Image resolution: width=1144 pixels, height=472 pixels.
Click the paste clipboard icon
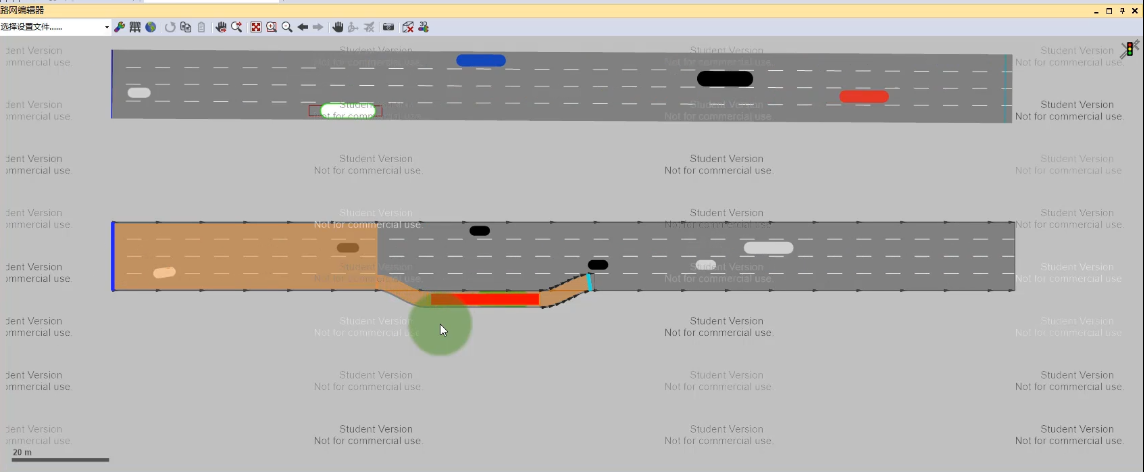(x=201, y=27)
